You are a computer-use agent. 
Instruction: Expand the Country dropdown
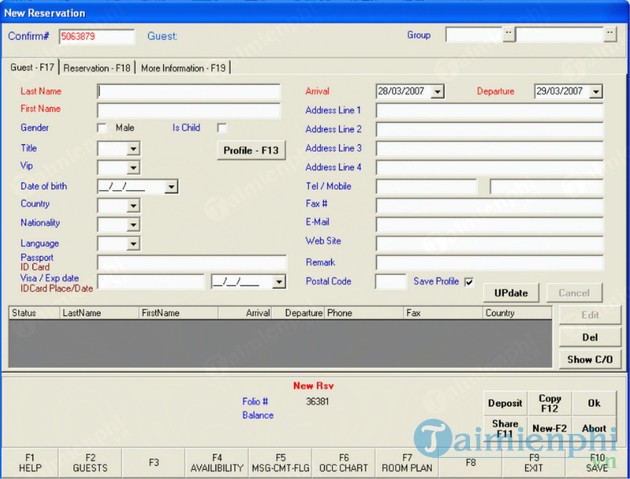133,206
